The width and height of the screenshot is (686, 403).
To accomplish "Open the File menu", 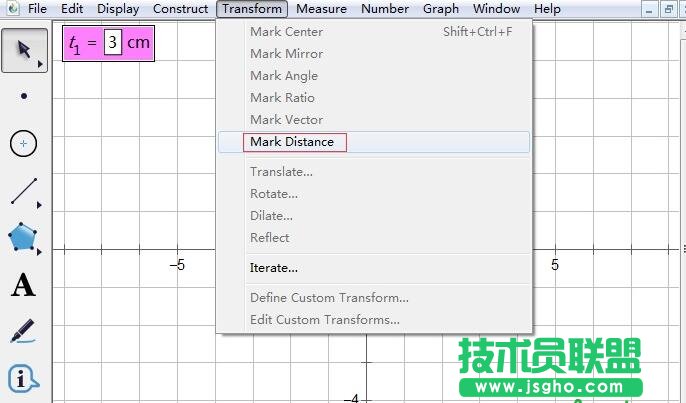I will tap(38, 9).
